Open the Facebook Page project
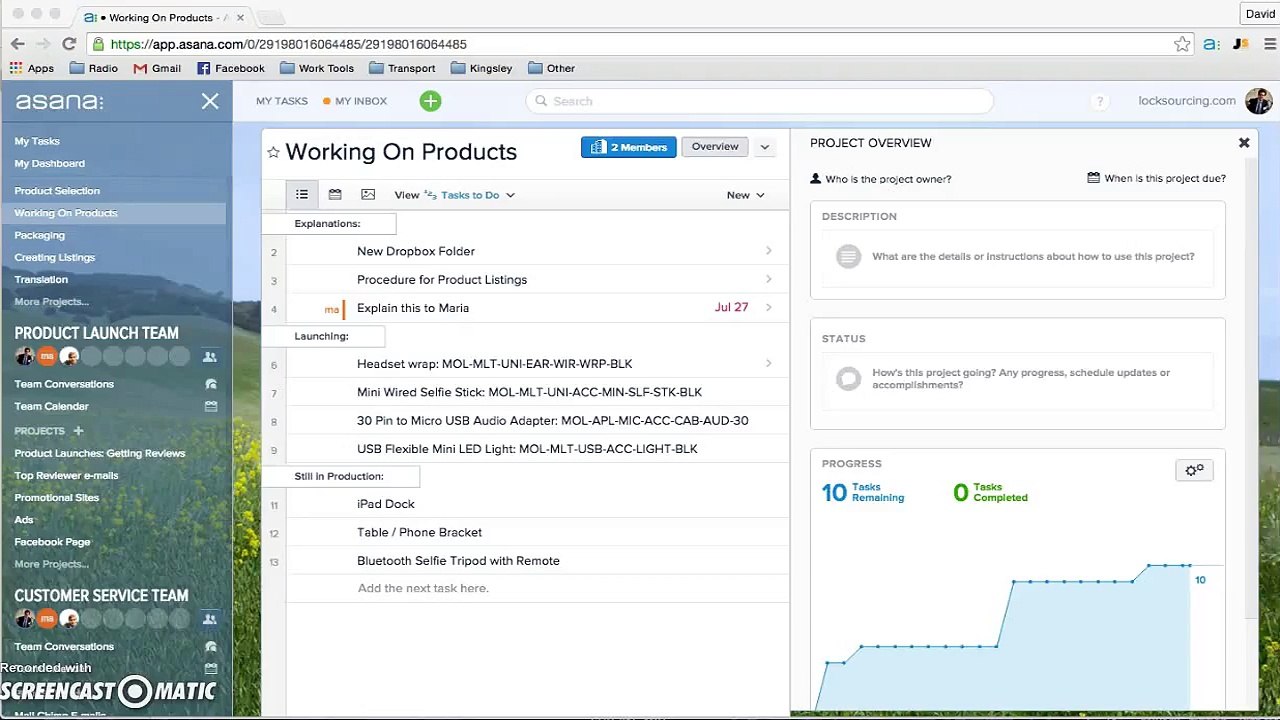This screenshot has height=720, width=1280. point(52,542)
